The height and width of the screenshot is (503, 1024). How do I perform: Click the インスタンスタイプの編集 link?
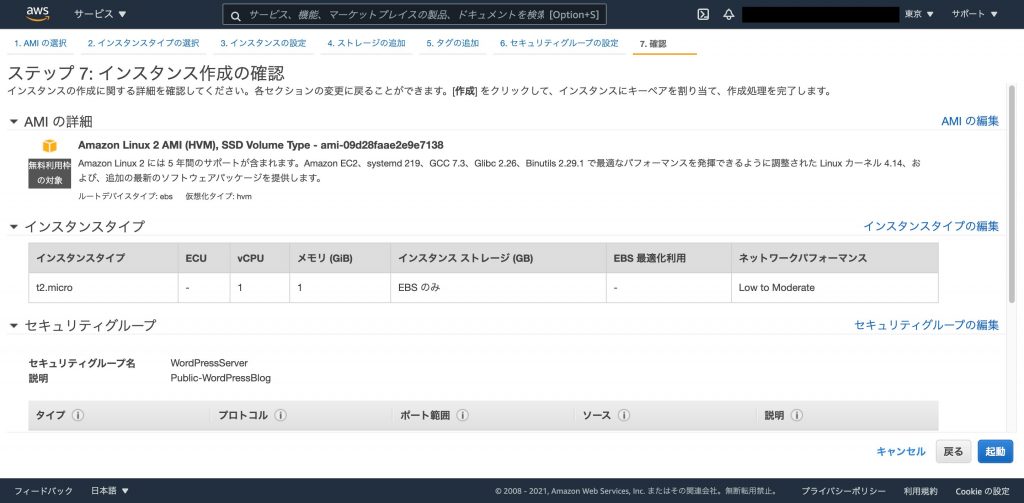(931, 226)
